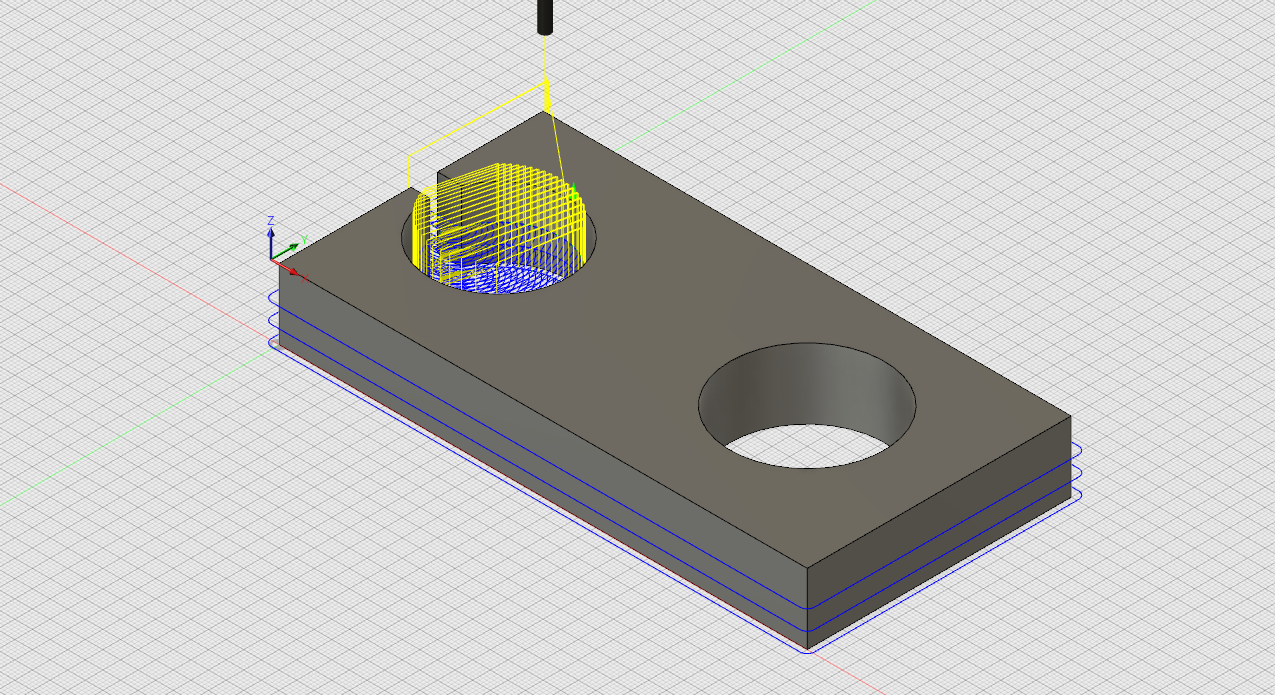Click the white opening at the right hole's bottom
This screenshot has width=1275, height=695.
click(806, 445)
